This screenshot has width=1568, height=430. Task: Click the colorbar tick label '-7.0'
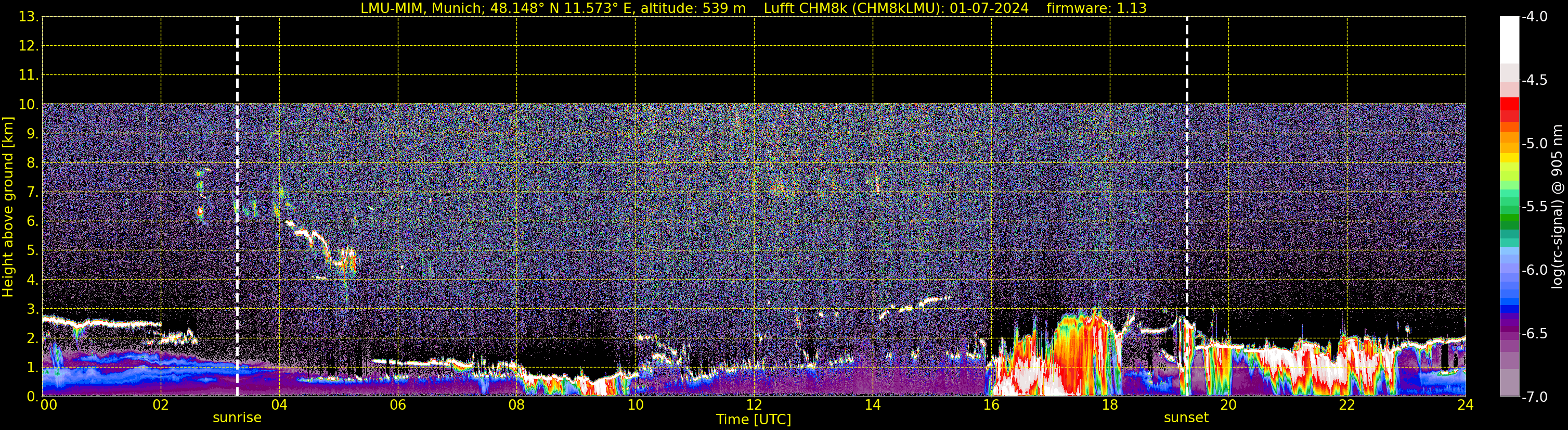1534,397
